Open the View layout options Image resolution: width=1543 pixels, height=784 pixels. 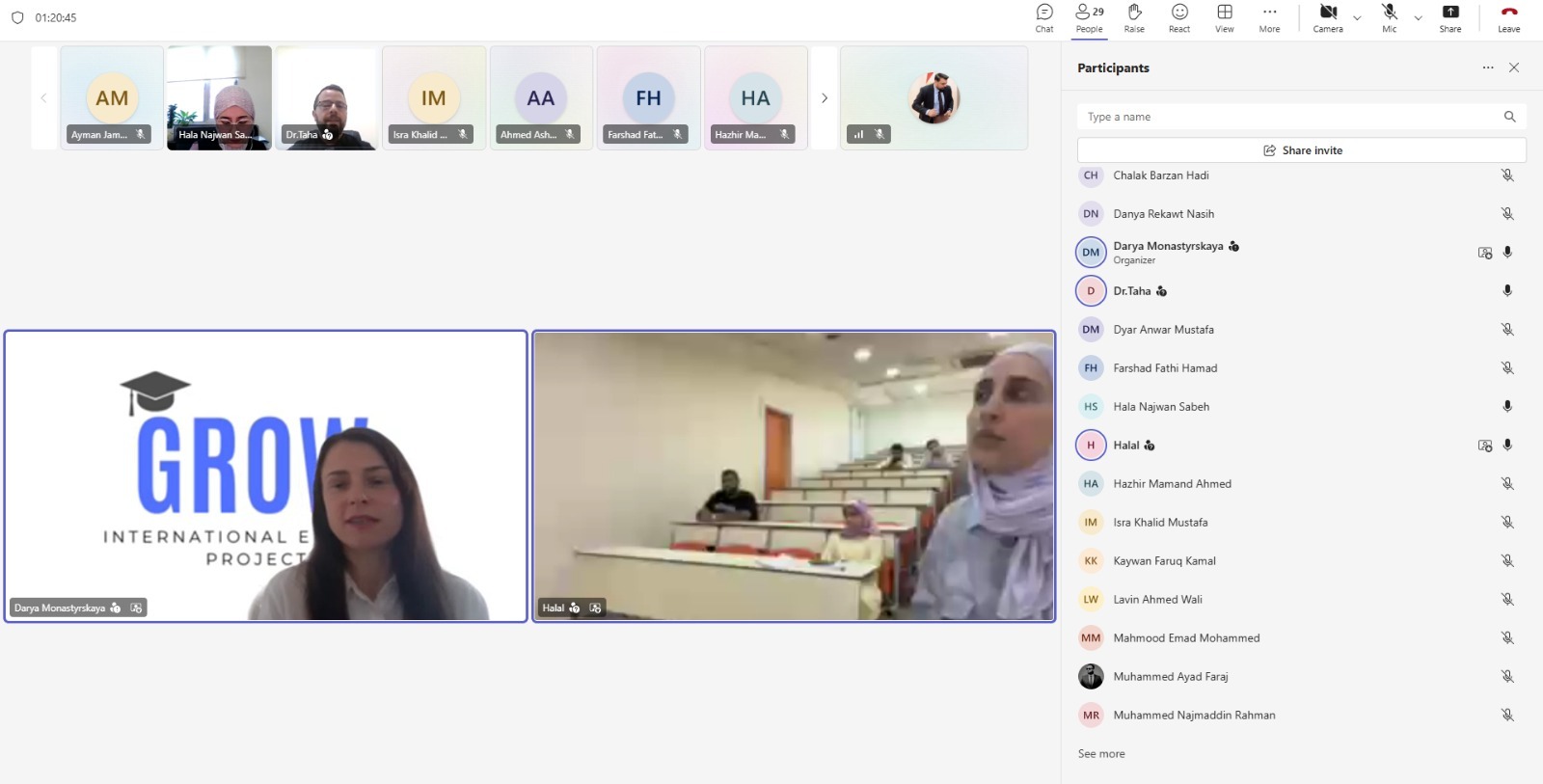[1224, 17]
